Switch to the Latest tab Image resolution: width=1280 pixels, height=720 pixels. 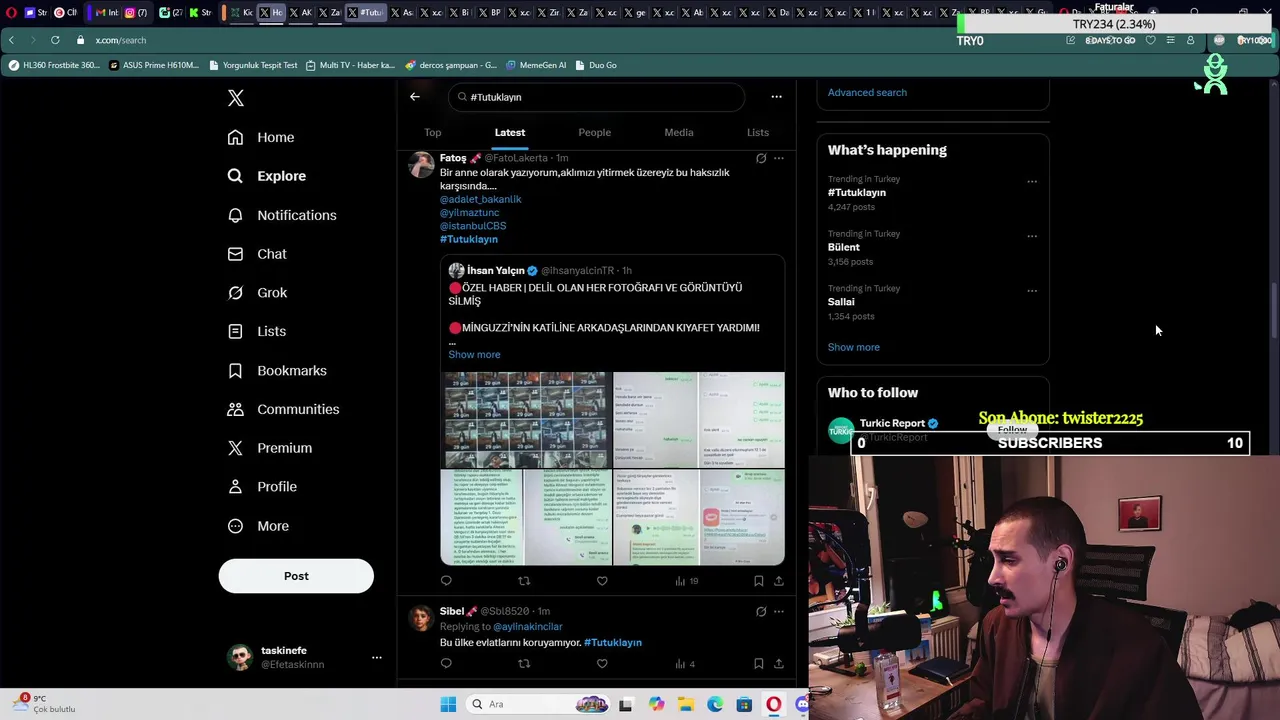pyautogui.click(x=510, y=132)
